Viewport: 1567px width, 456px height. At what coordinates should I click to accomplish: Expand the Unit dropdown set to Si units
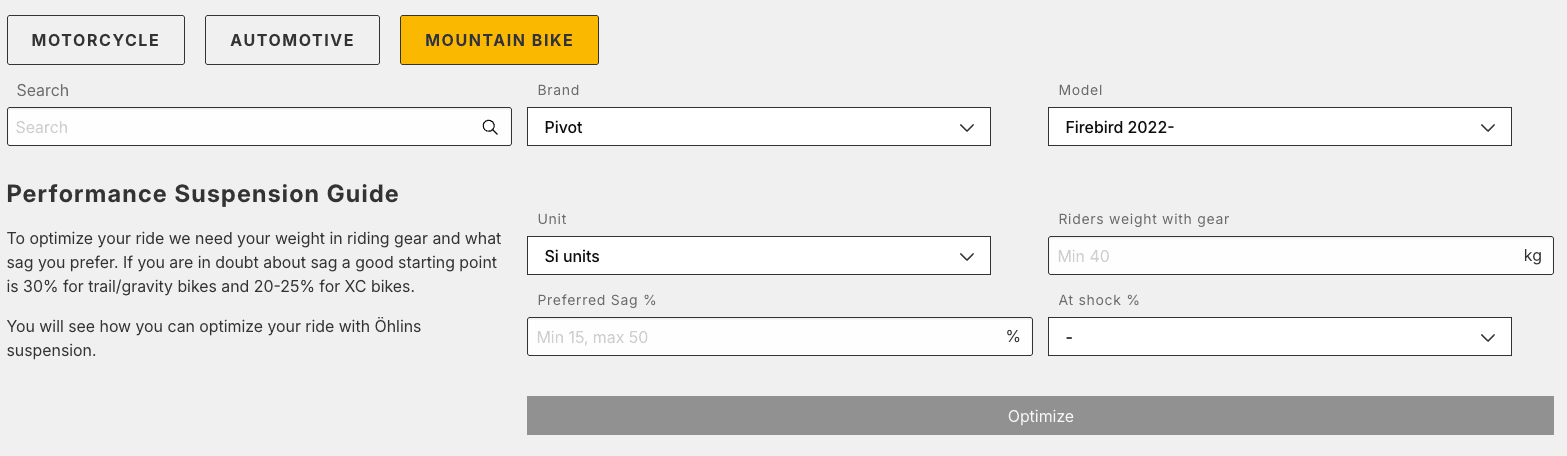(758, 256)
